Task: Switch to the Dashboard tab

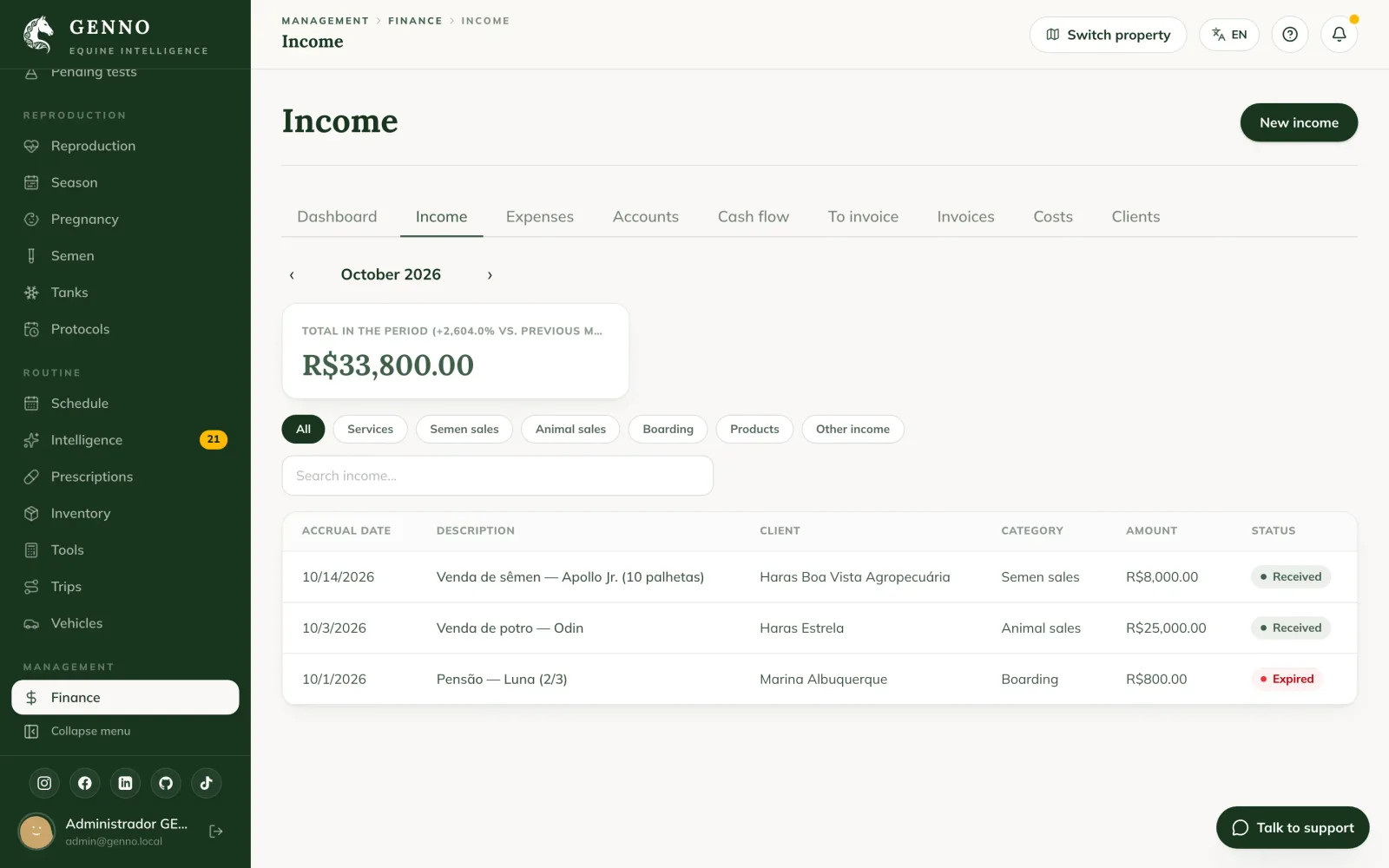Action: 337,217
